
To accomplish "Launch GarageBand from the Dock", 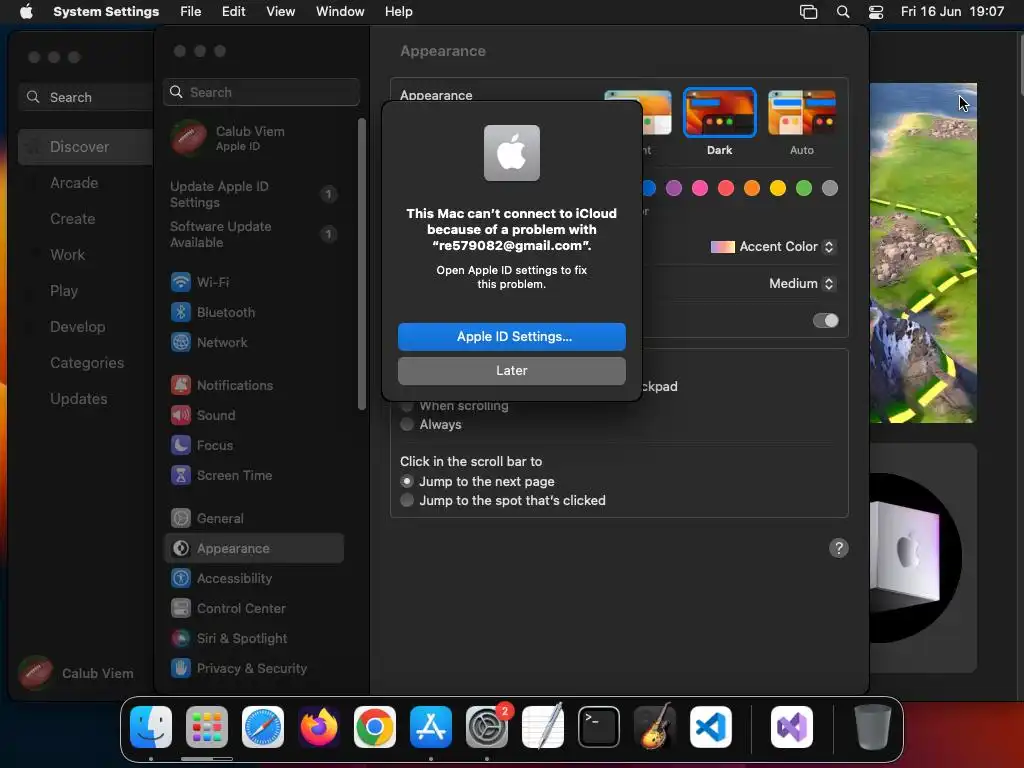I will [655, 727].
